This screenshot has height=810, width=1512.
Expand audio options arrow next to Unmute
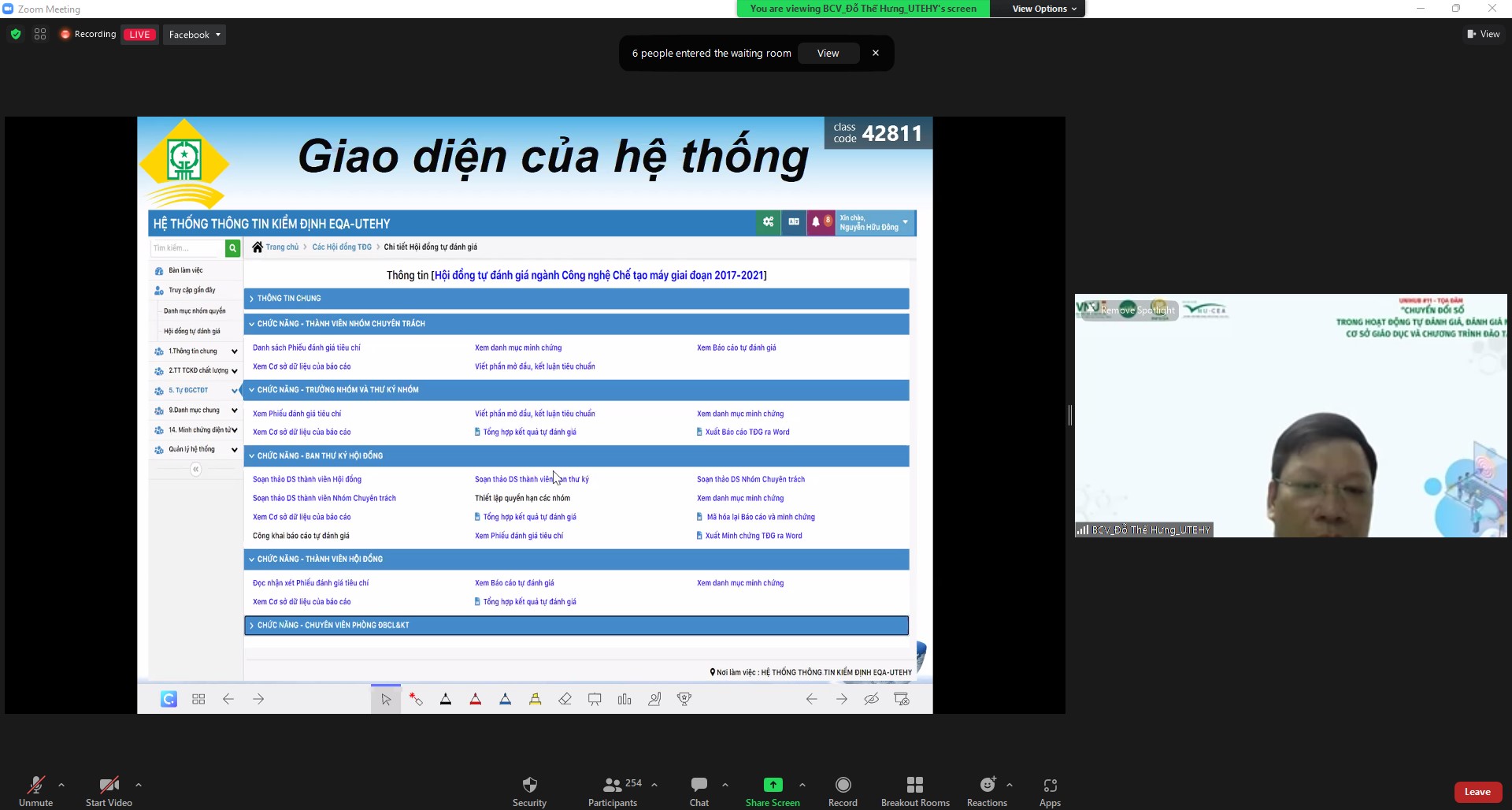(61, 785)
